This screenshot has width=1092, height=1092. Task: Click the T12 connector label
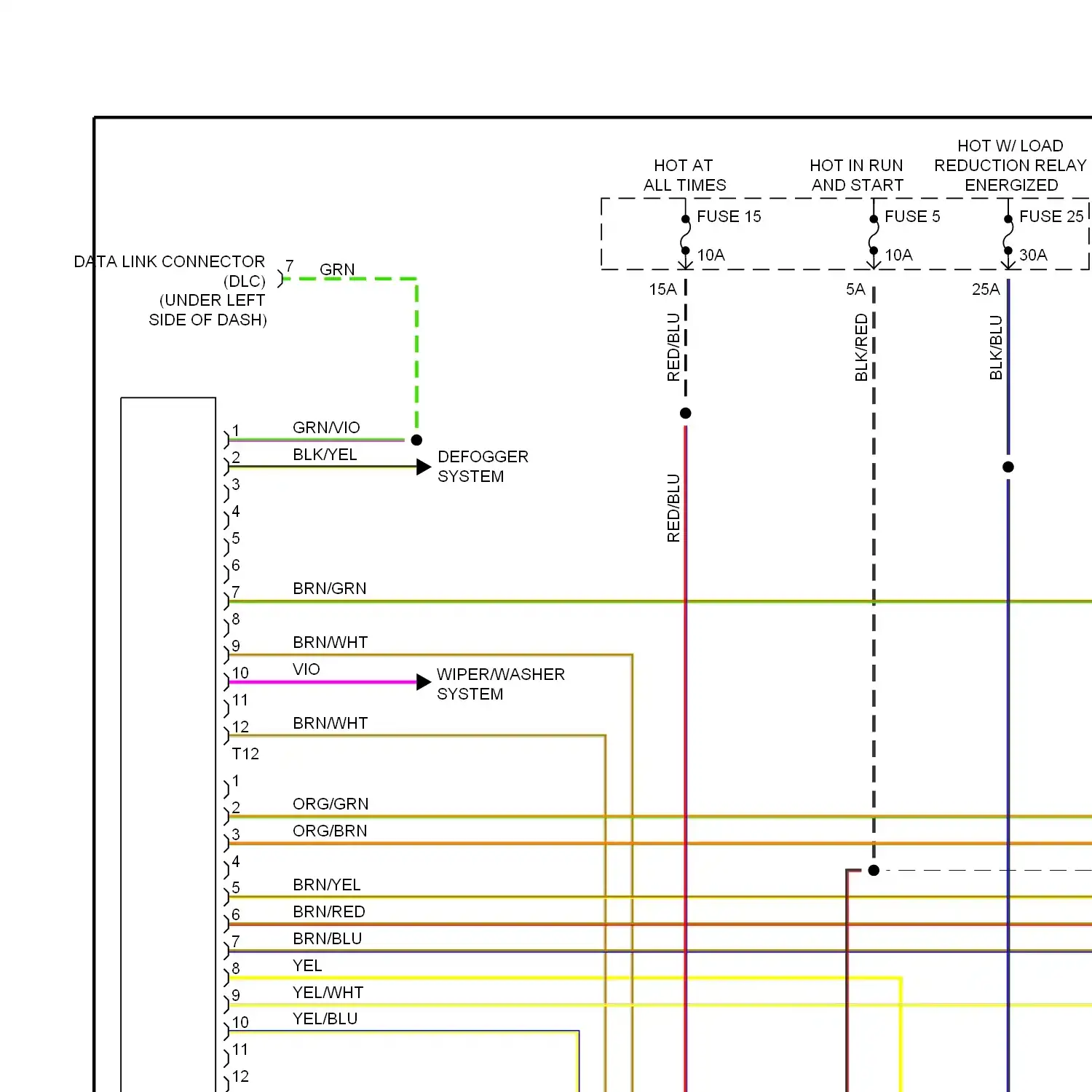click(x=245, y=753)
